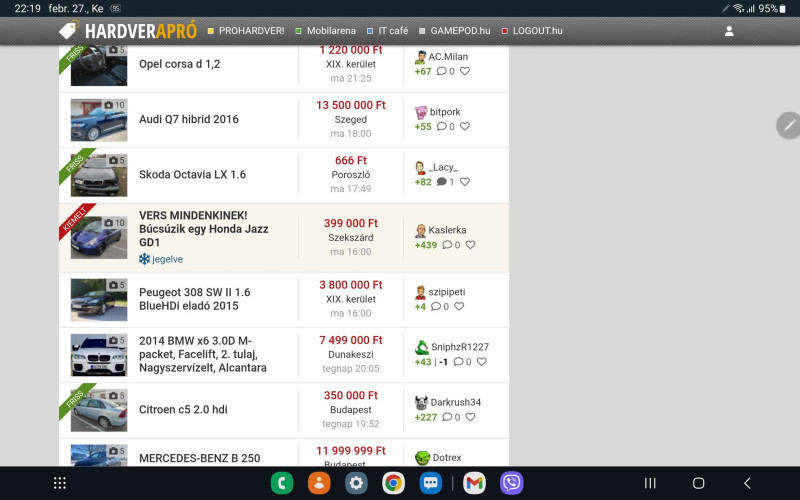View the BMW x6 photo thumbnail
Screen dimensions: 800x500
click(99, 355)
